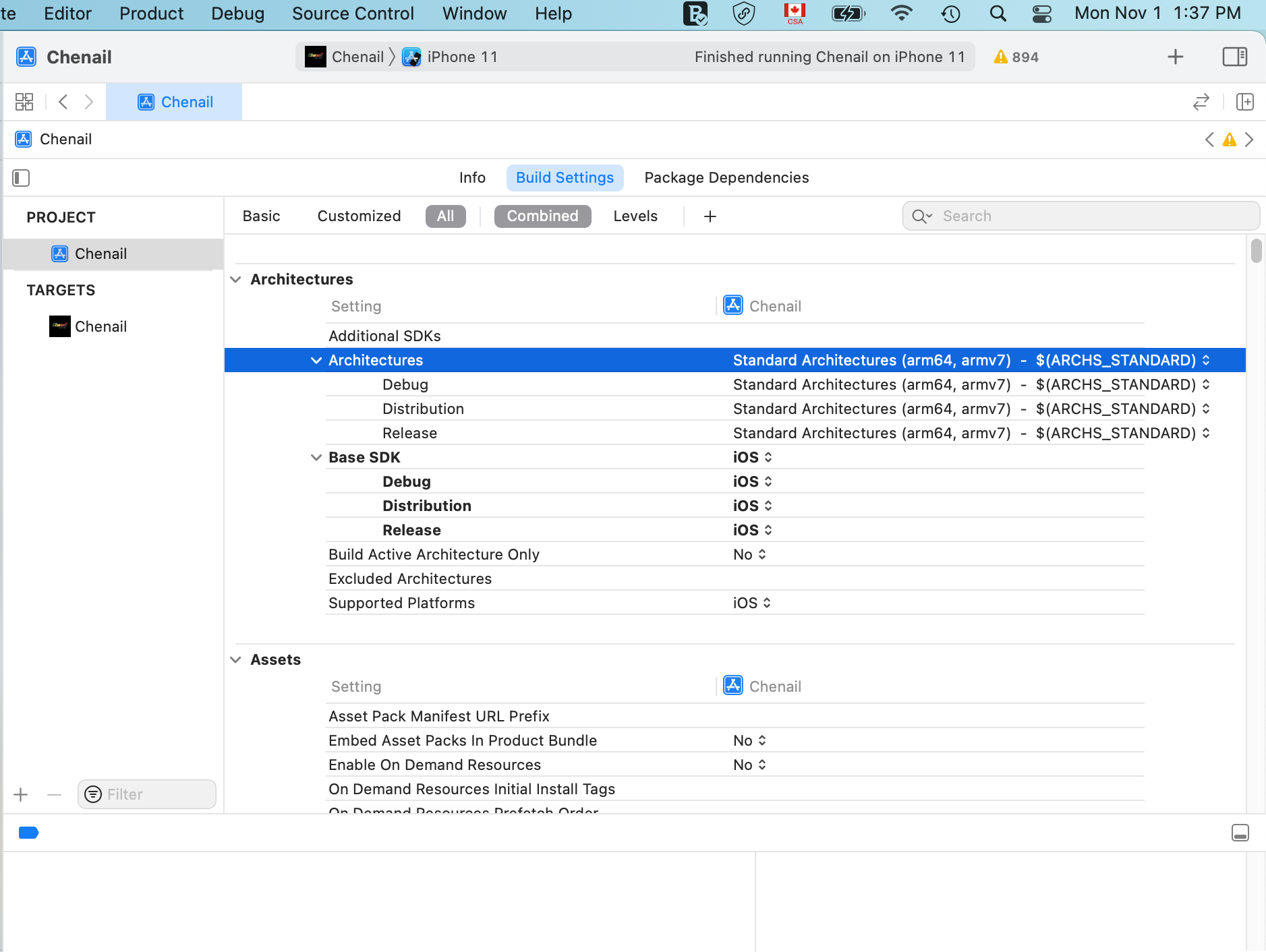This screenshot has width=1266, height=952.
Task: Open Time Machine menu bar icon
Action: 951,13
